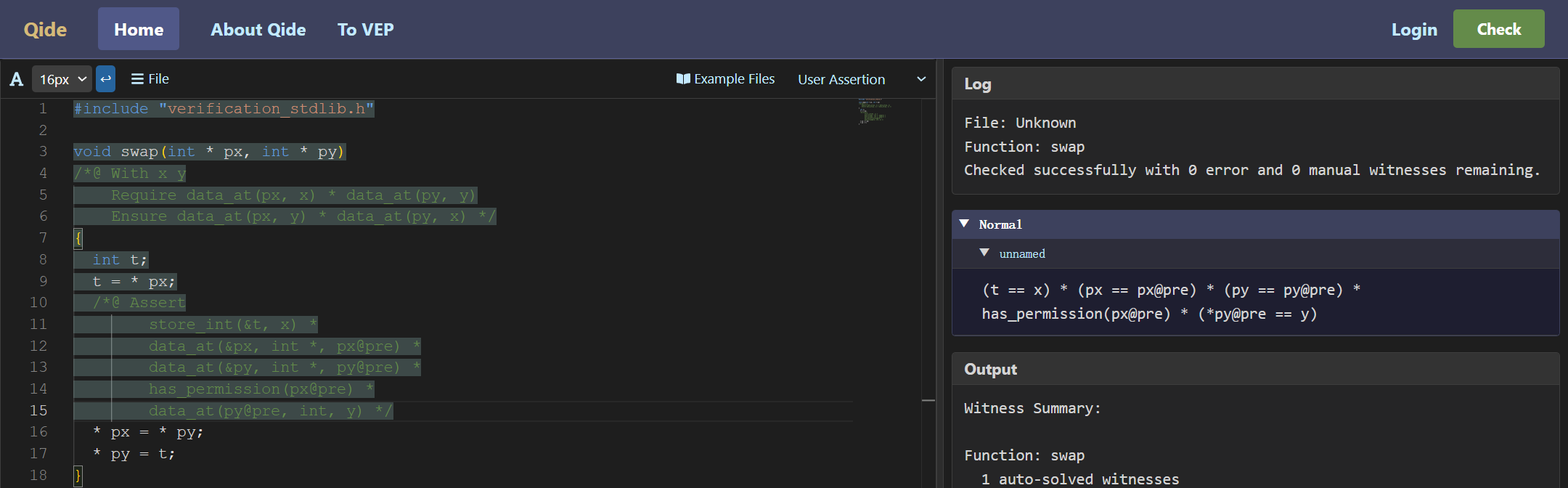Click the Qide logo

pos(45,30)
